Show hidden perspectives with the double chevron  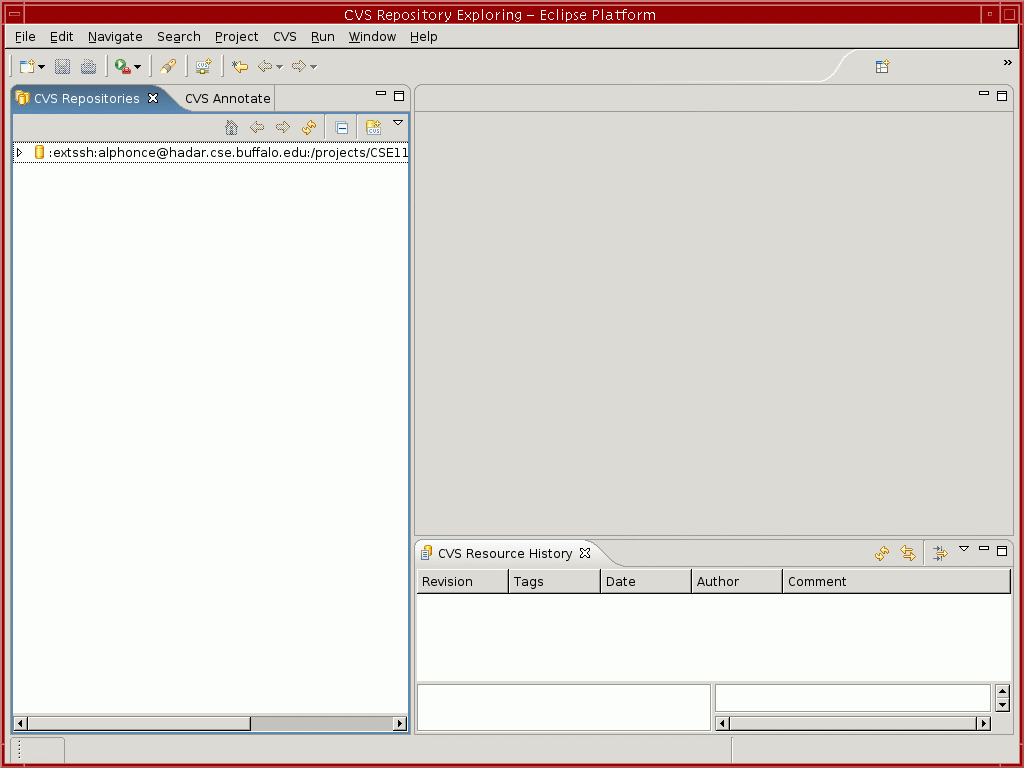(1007, 63)
